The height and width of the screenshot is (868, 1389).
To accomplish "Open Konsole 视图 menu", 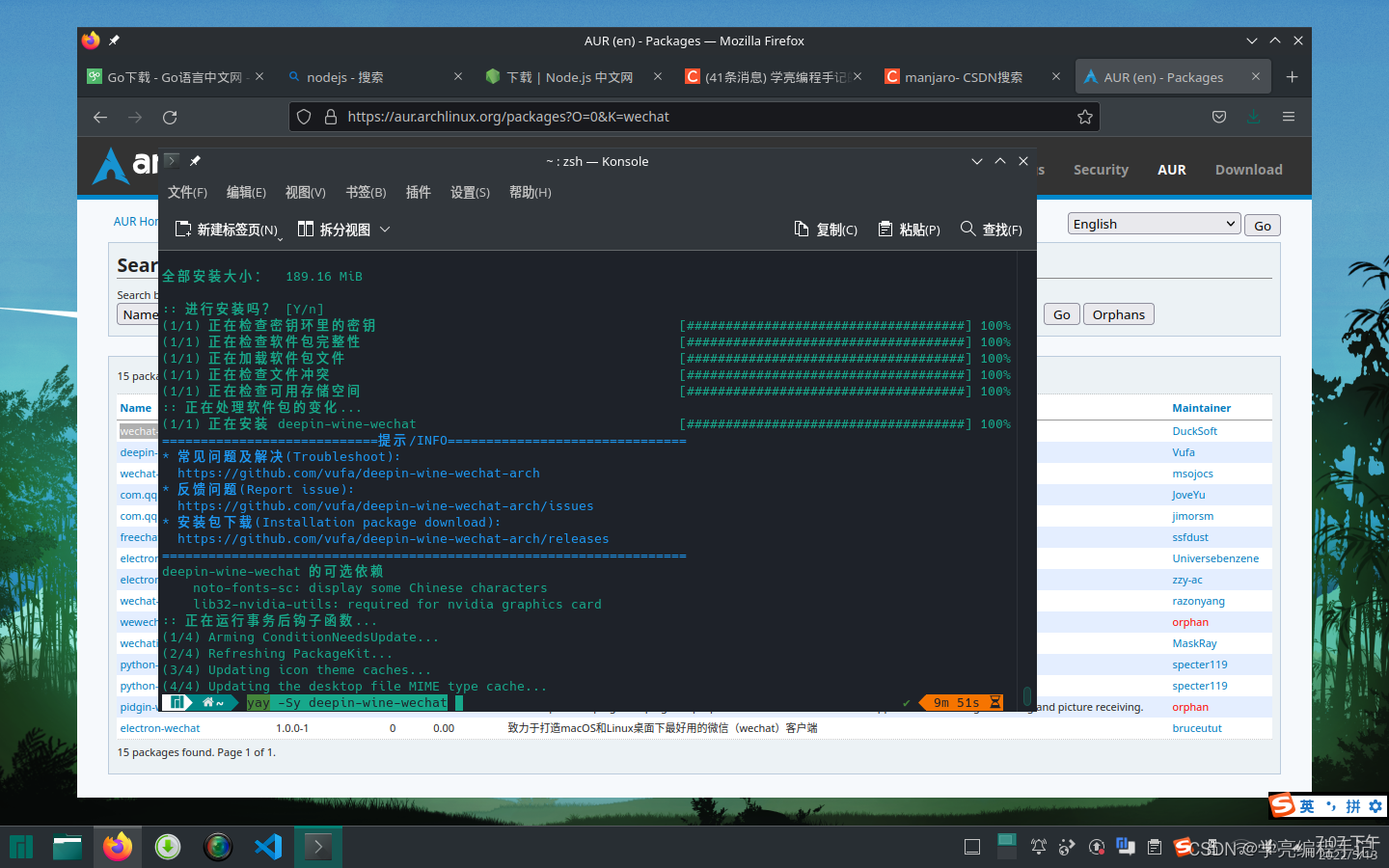I will point(305,193).
